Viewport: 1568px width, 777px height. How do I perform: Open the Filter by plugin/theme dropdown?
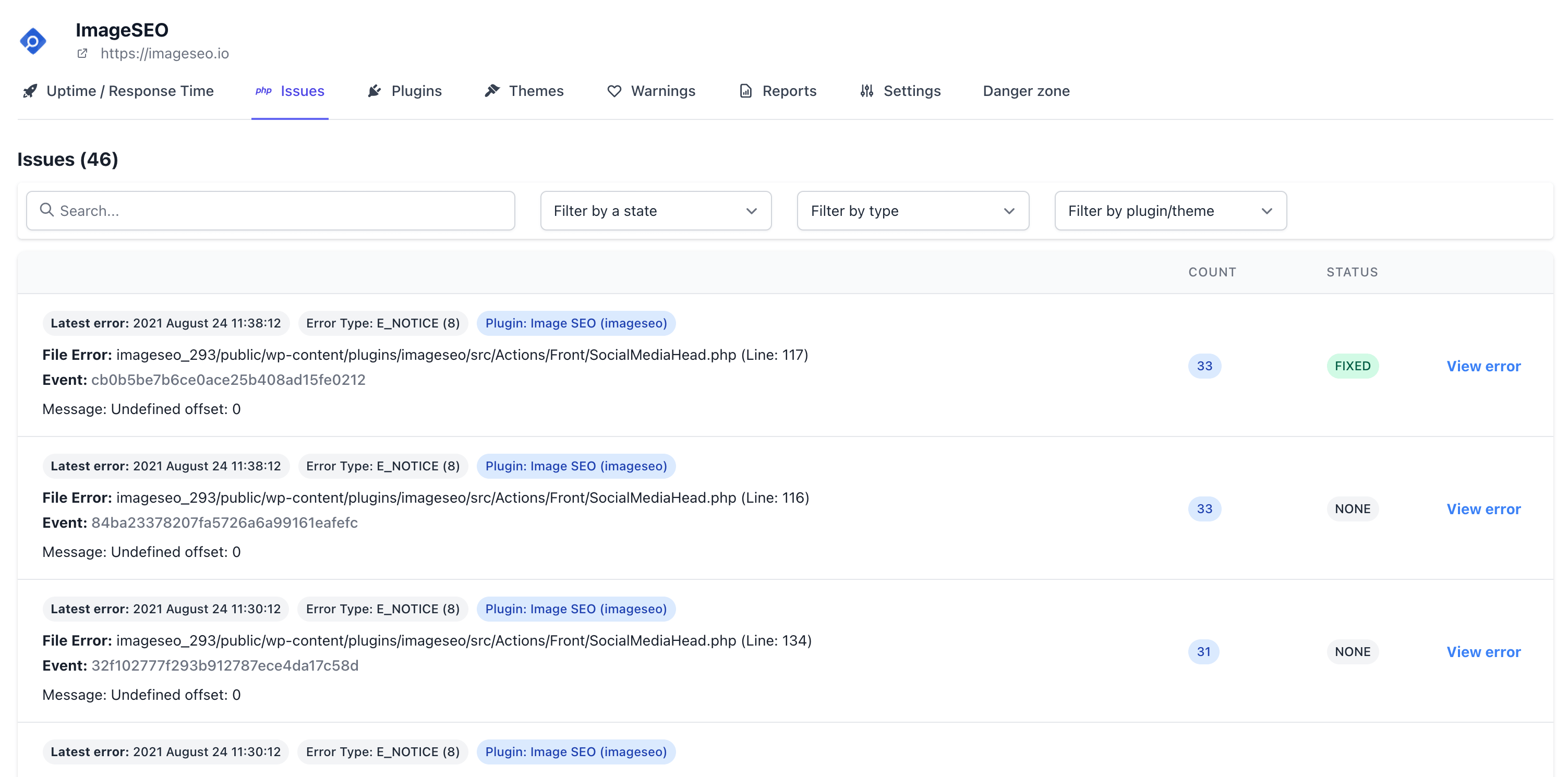[1170, 210]
